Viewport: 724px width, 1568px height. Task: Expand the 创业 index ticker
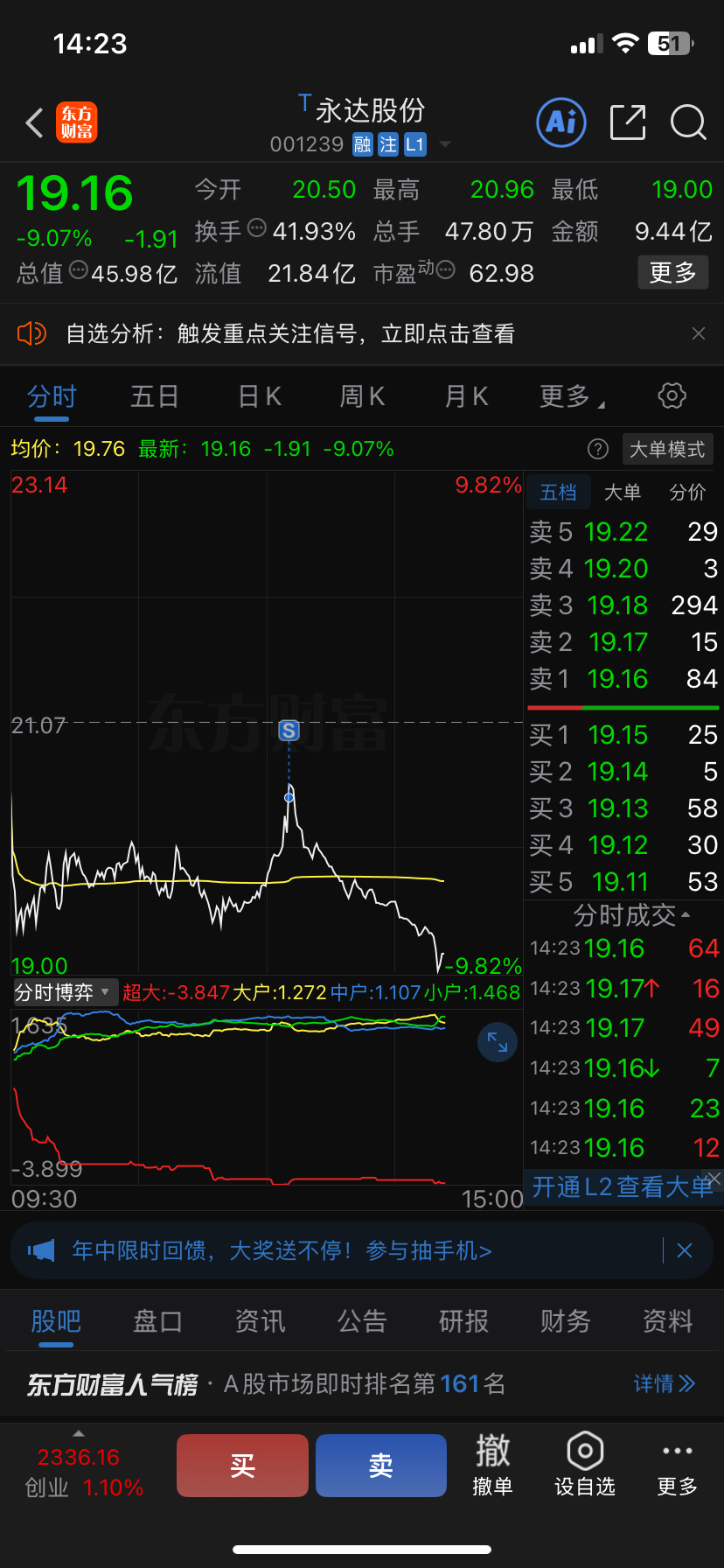pos(79,1433)
